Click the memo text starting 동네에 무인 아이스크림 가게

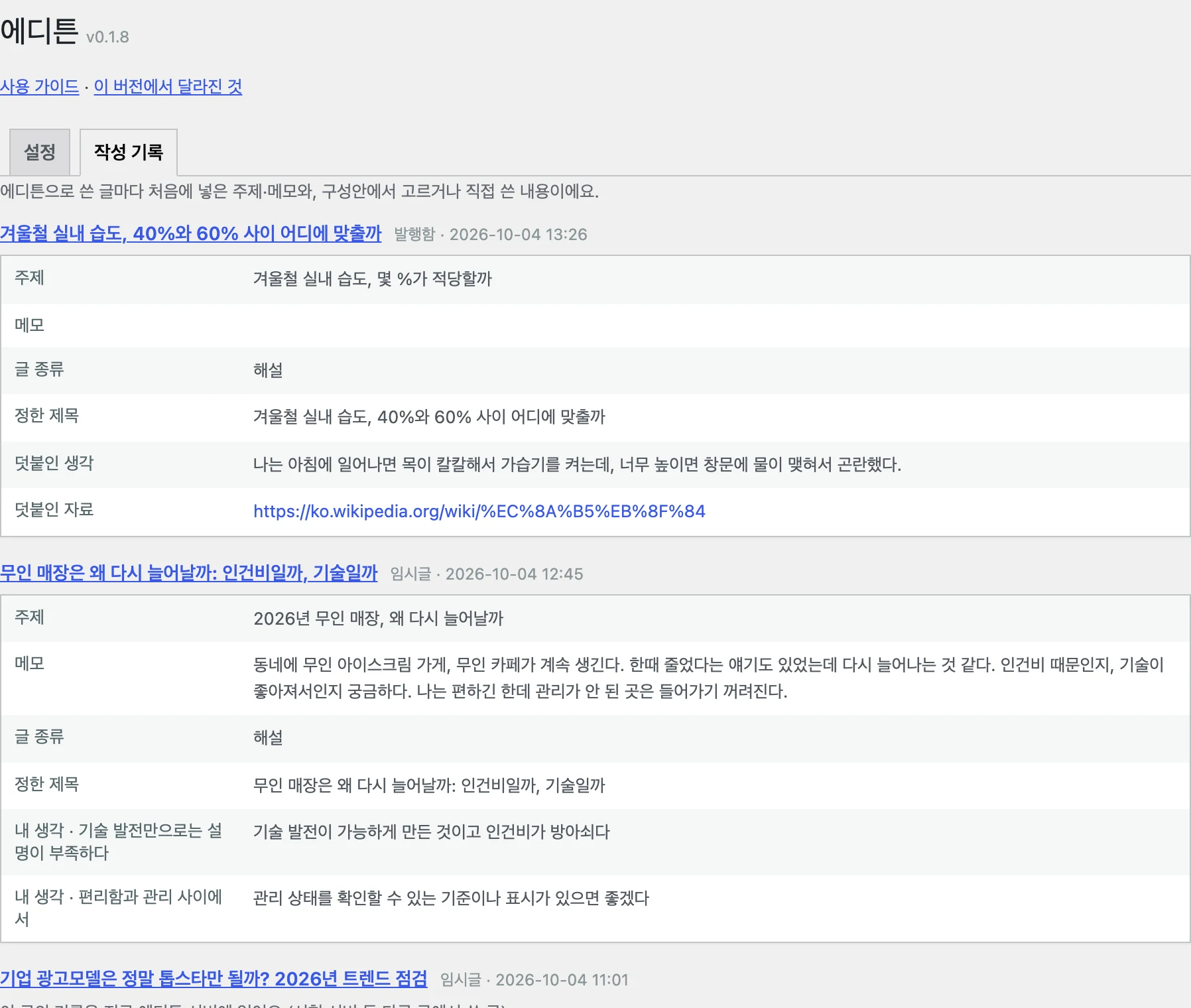708,678
